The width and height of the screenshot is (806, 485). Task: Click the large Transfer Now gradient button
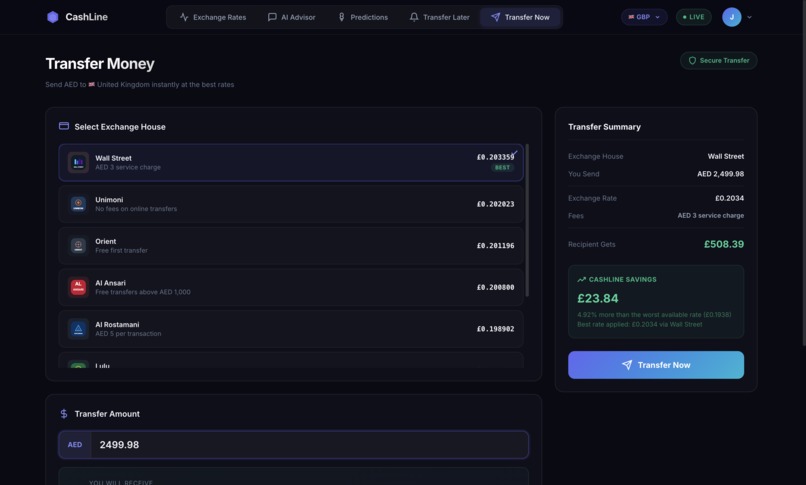click(x=656, y=365)
